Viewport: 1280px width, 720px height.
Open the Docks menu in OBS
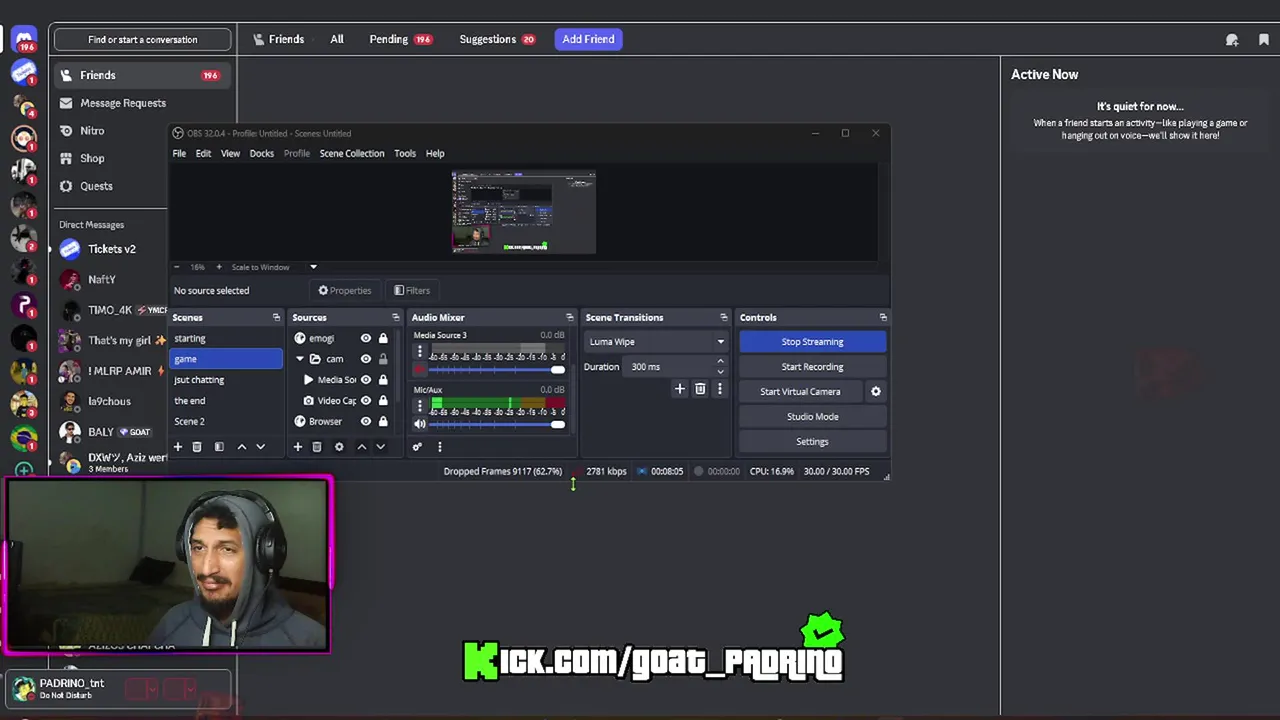(262, 154)
